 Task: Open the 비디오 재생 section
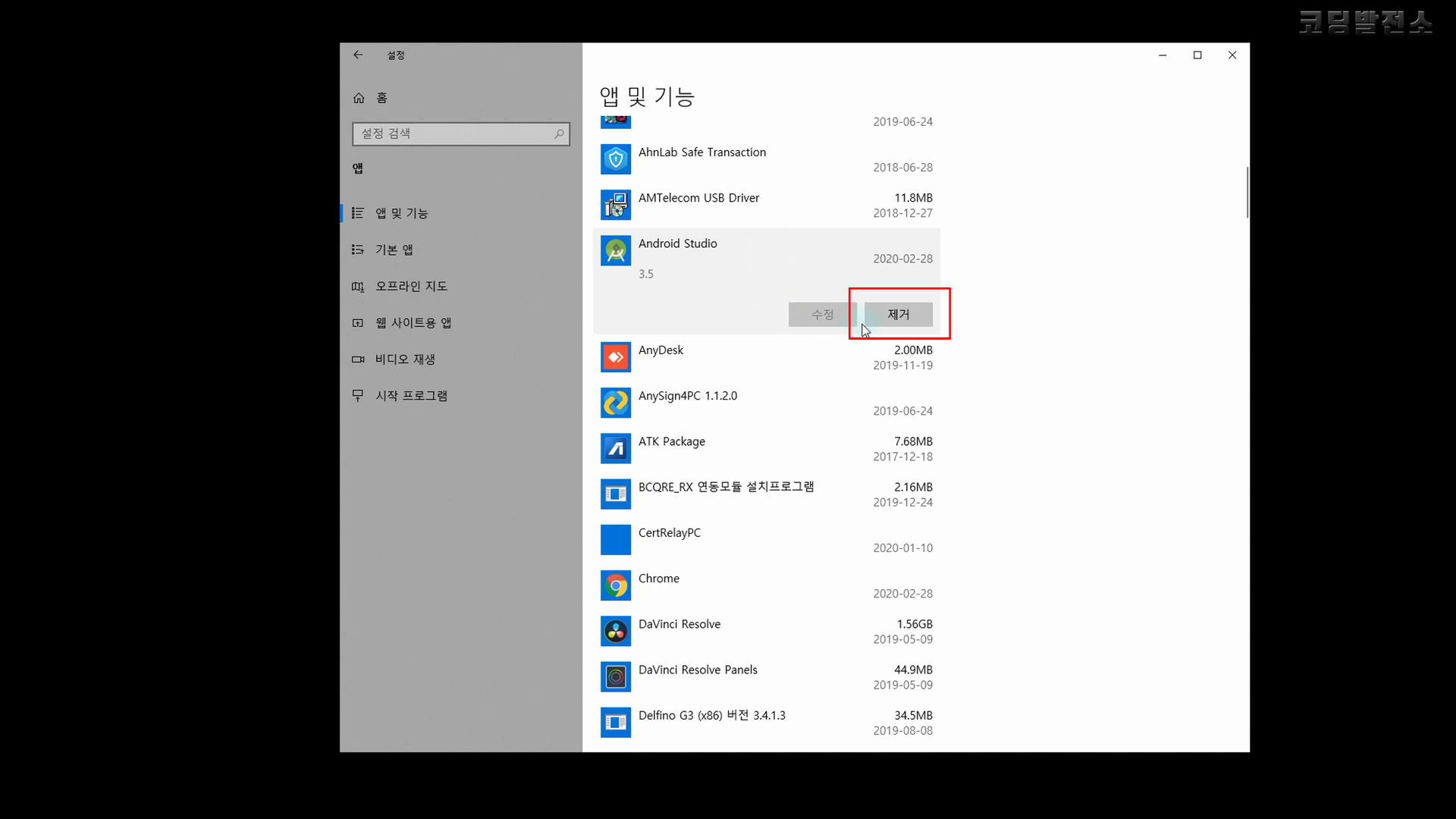coord(461,359)
